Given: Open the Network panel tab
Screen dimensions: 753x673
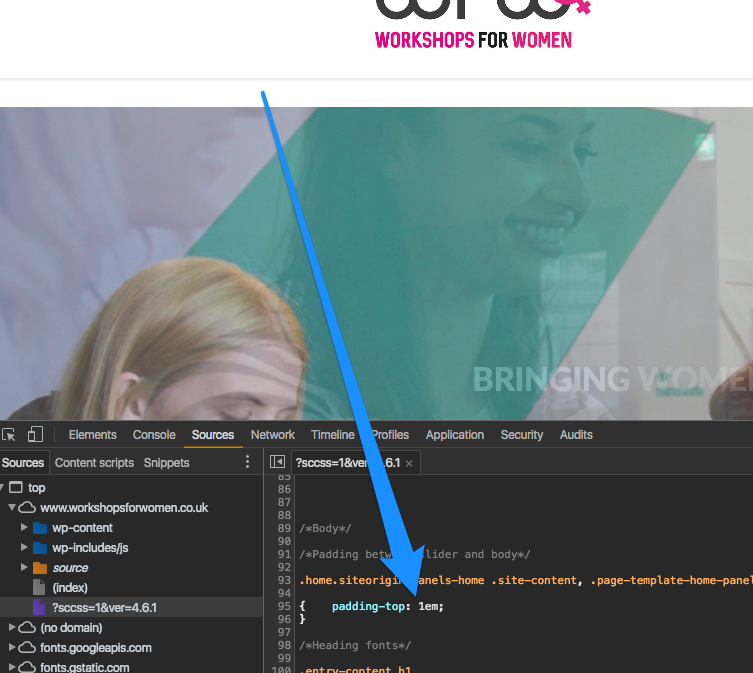Looking at the screenshot, I should pyautogui.click(x=272, y=435).
